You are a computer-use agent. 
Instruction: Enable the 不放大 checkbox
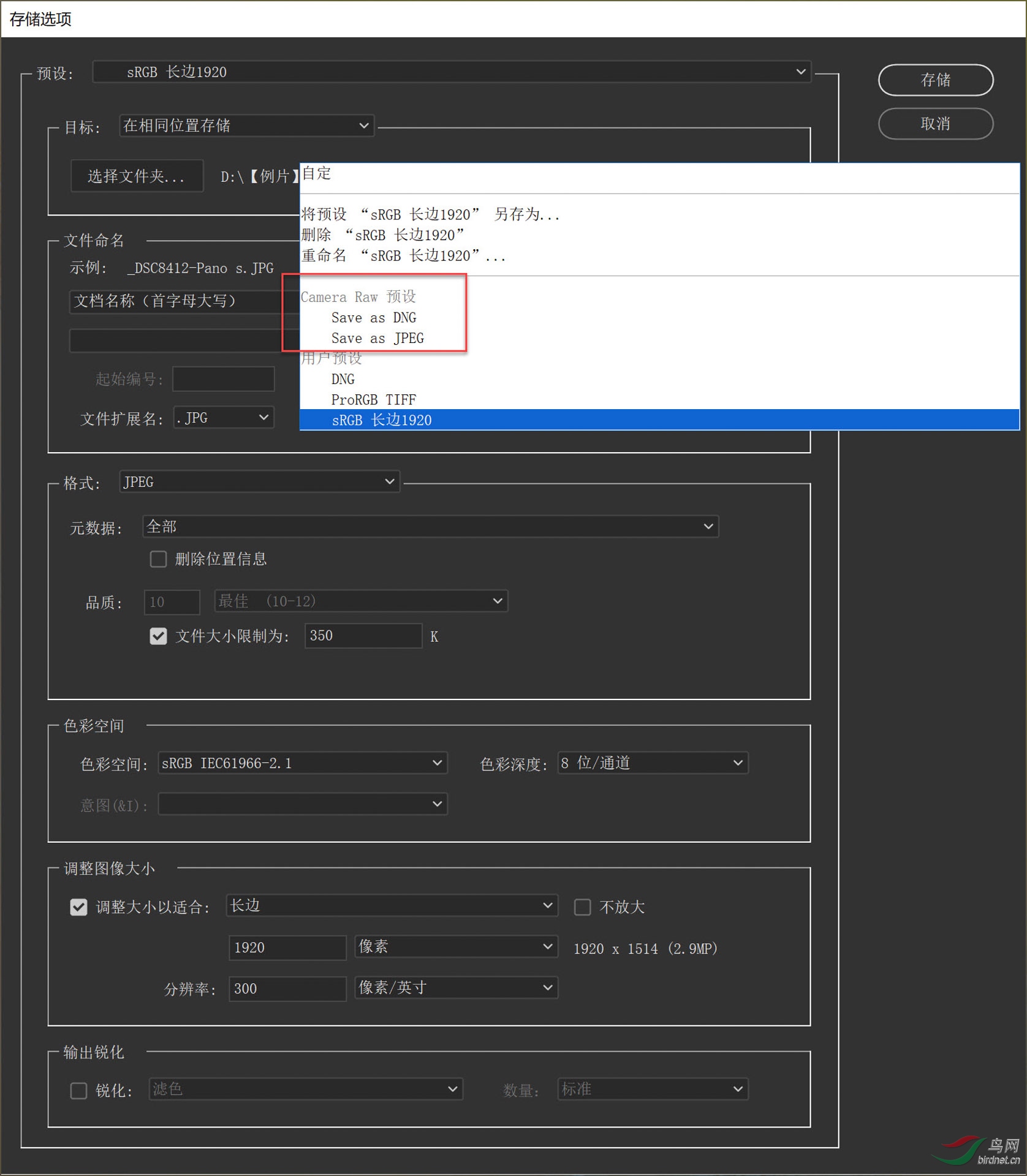pyautogui.click(x=582, y=907)
